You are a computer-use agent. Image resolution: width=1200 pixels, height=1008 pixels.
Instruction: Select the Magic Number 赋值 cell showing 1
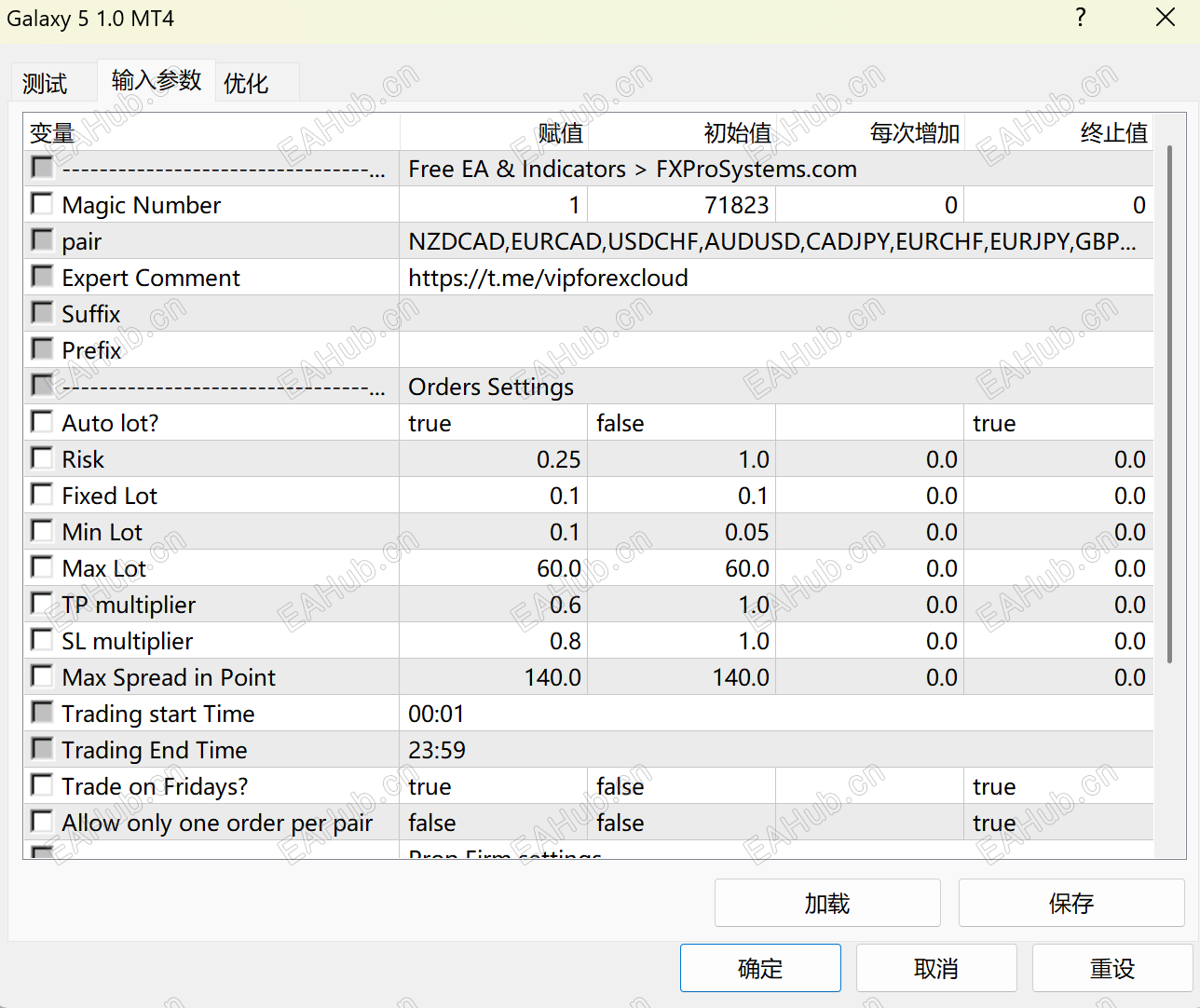click(x=494, y=205)
